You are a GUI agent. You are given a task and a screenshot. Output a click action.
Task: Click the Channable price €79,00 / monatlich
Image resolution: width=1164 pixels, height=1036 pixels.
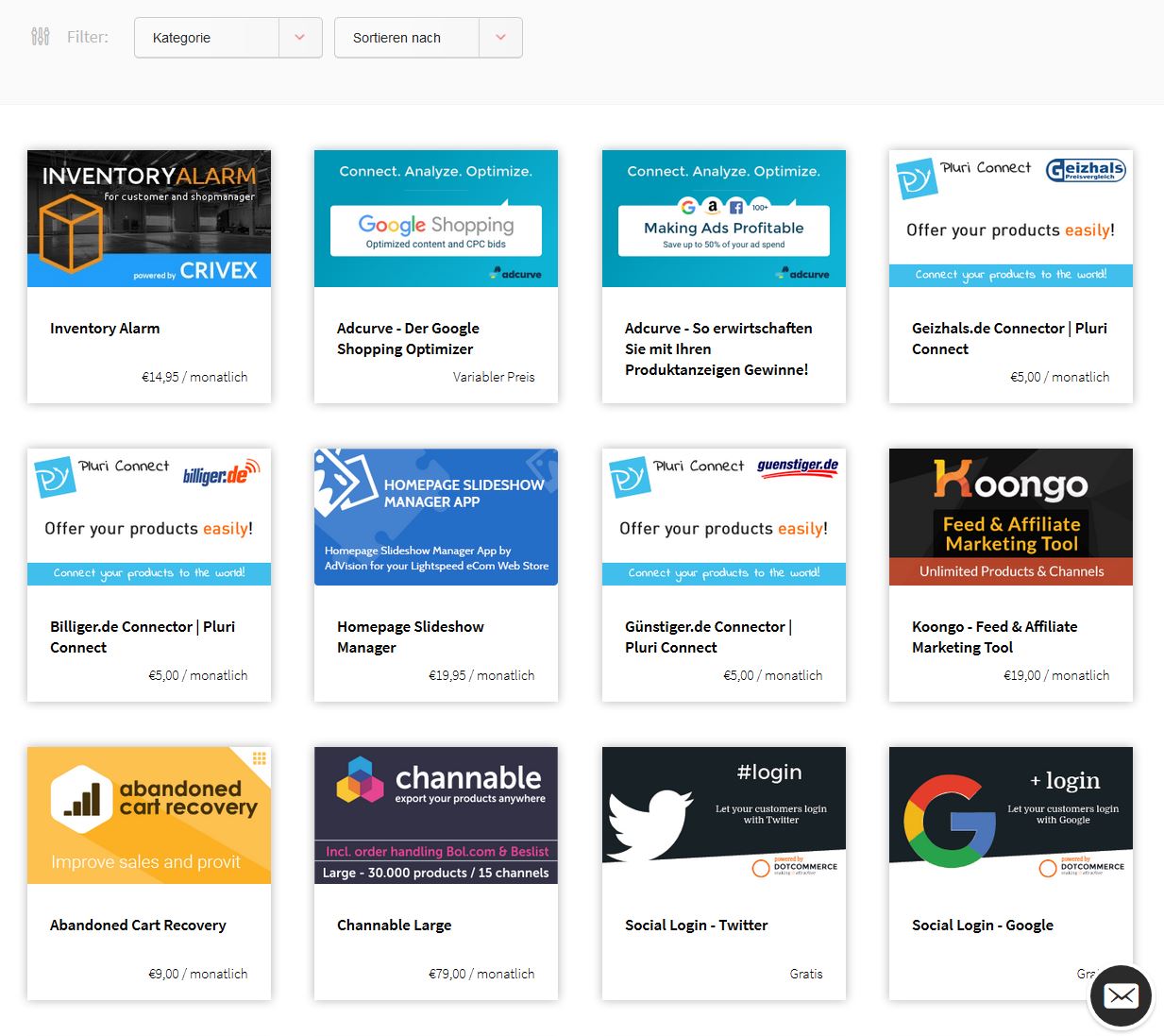click(x=481, y=974)
